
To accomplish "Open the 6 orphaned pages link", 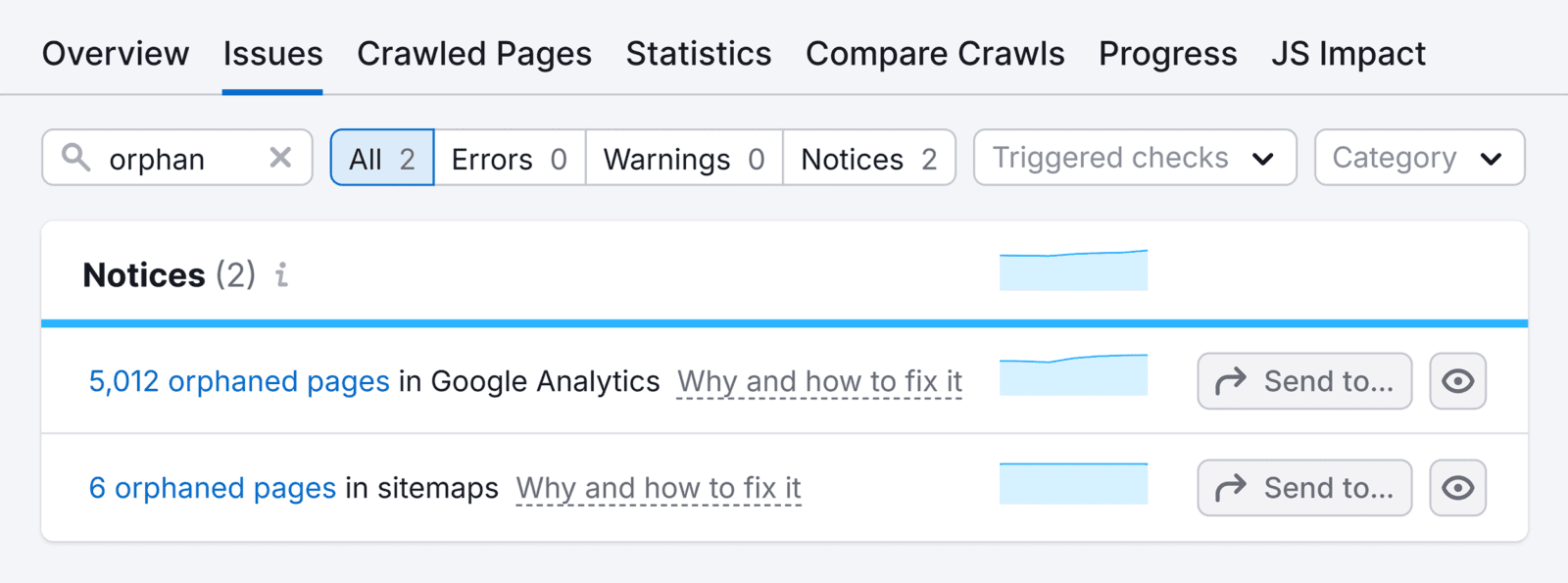I will [x=213, y=488].
